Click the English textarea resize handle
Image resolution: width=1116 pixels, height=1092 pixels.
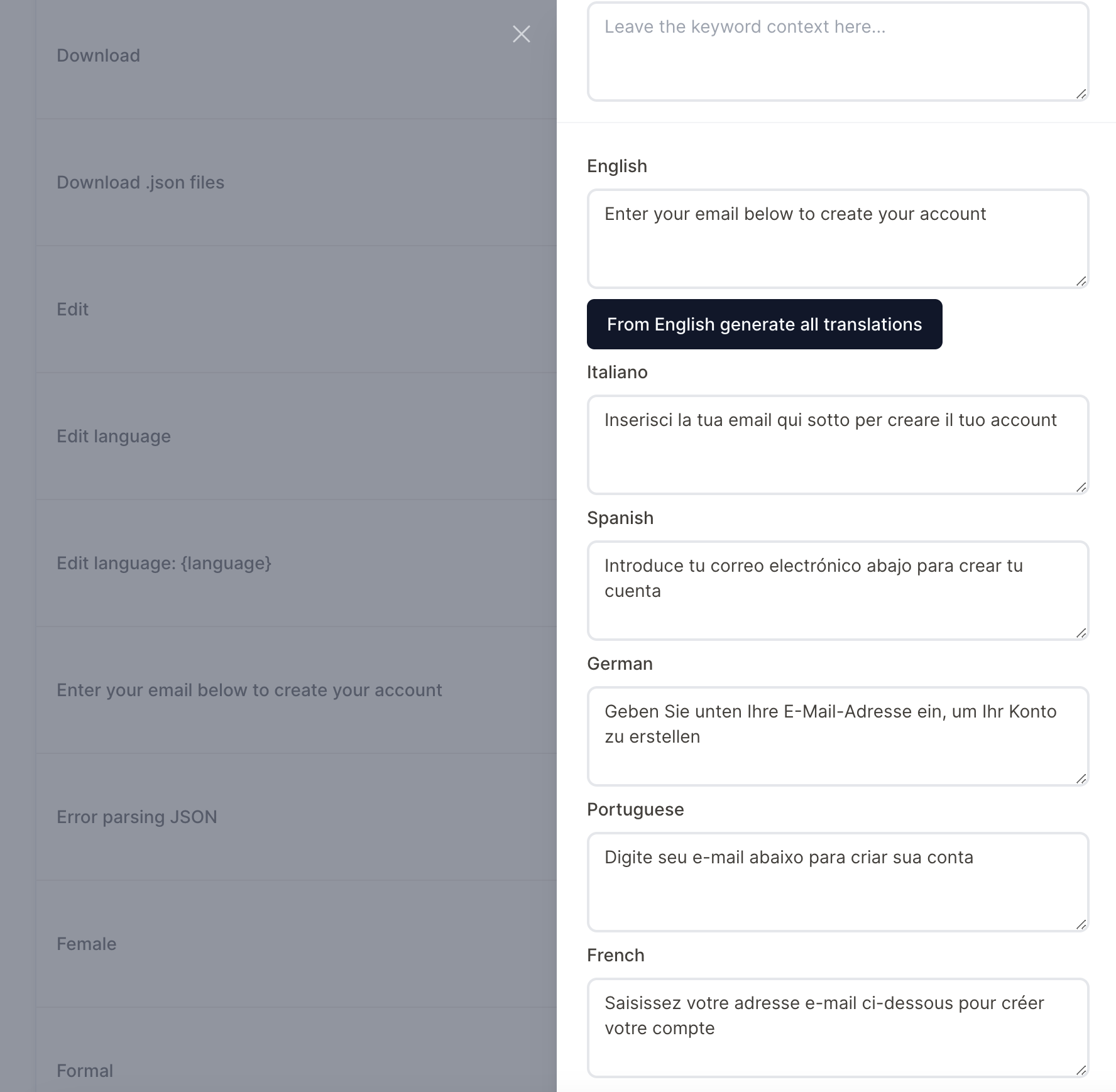(1081, 281)
